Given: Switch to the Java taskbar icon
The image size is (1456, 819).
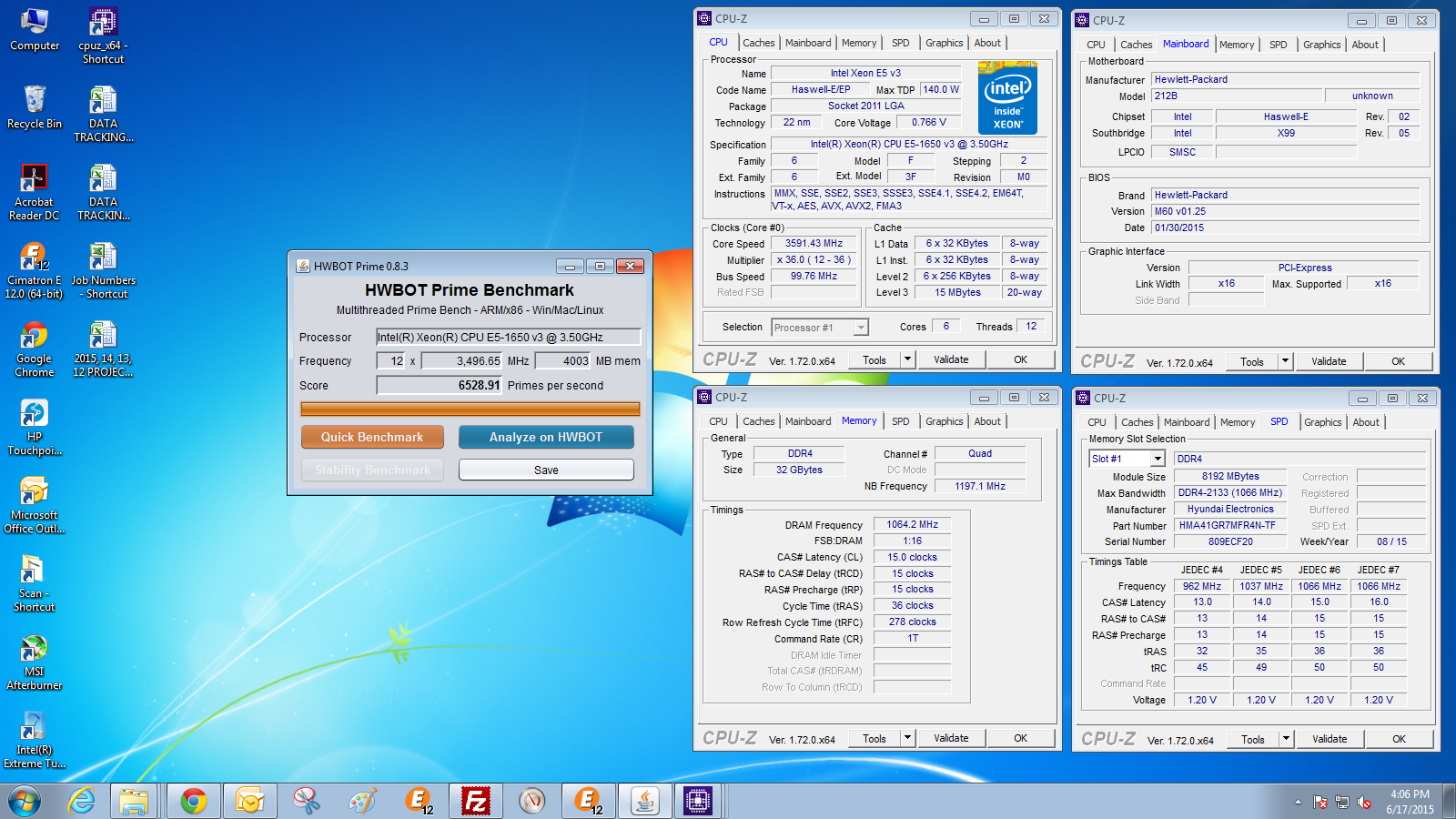Looking at the screenshot, I should pos(645,801).
